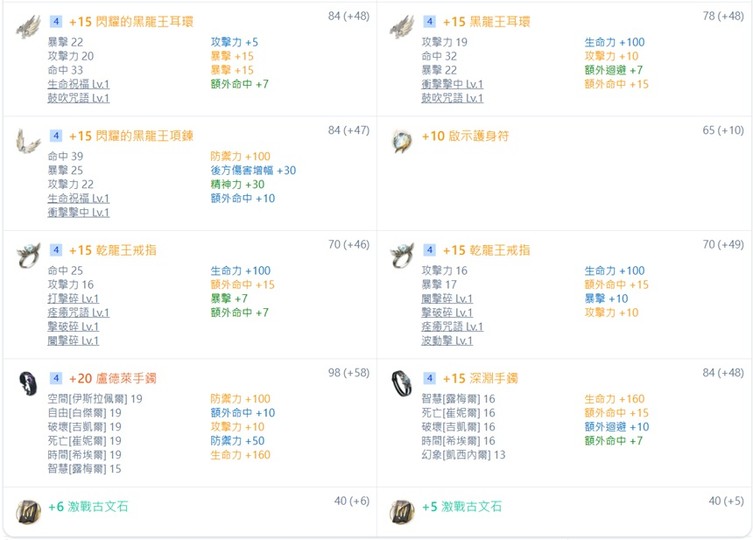Click 衝擊擊中 Lv.1 under 黑龍王耳環 on the right
Viewport: 753px width, 540px height.
[x=452, y=84]
